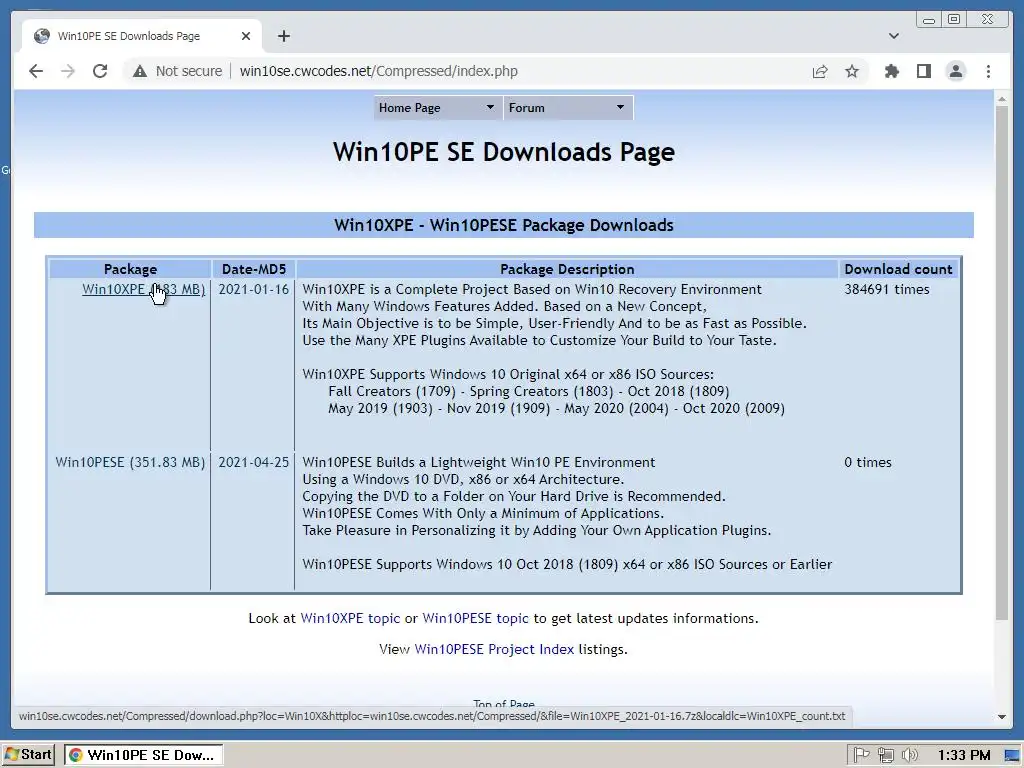1024x768 pixels.
Task: Click the 0 times download count
Action: tap(868, 462)
